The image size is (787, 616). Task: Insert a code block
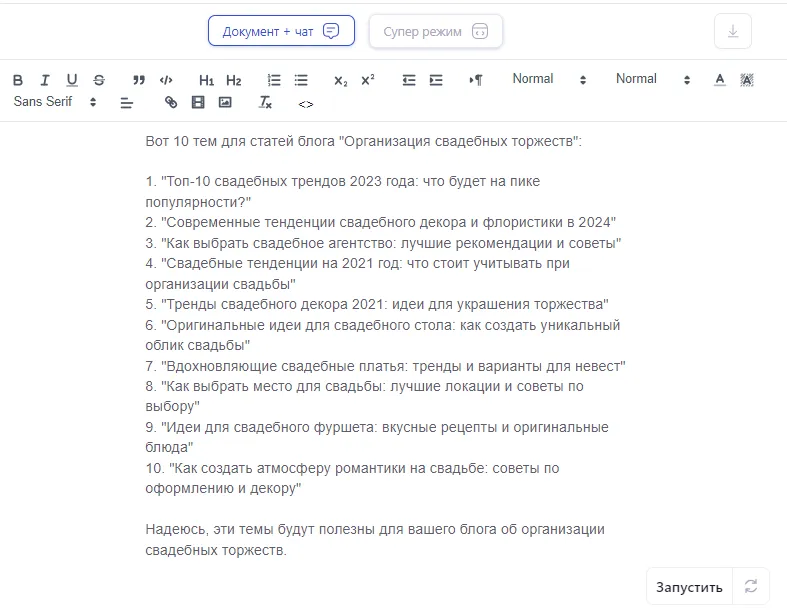coord(166,80)
